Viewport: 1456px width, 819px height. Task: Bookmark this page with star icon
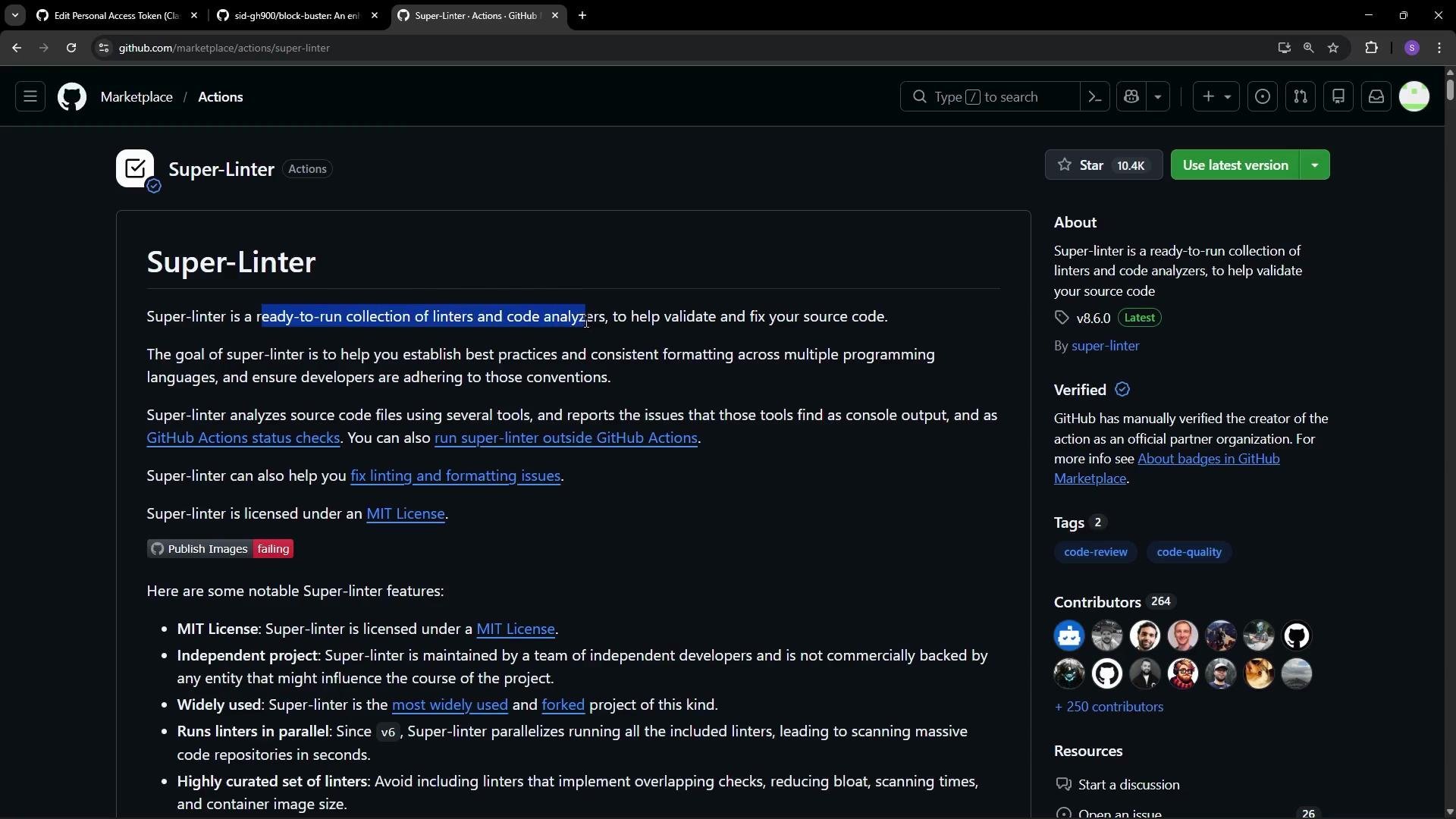pos(1334,48)
